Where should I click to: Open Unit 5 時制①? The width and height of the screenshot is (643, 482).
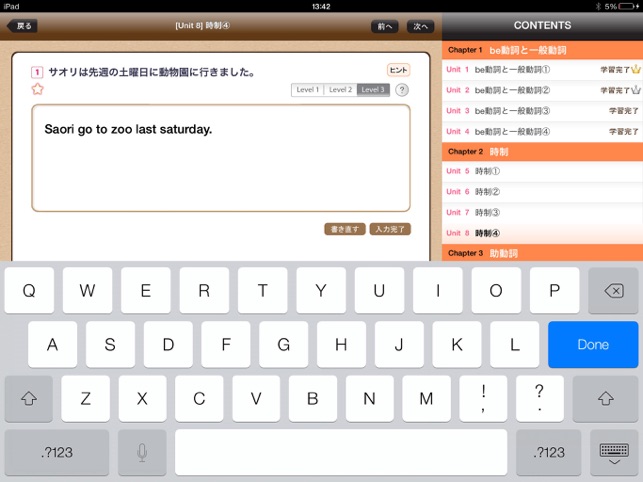coord(542,171)
